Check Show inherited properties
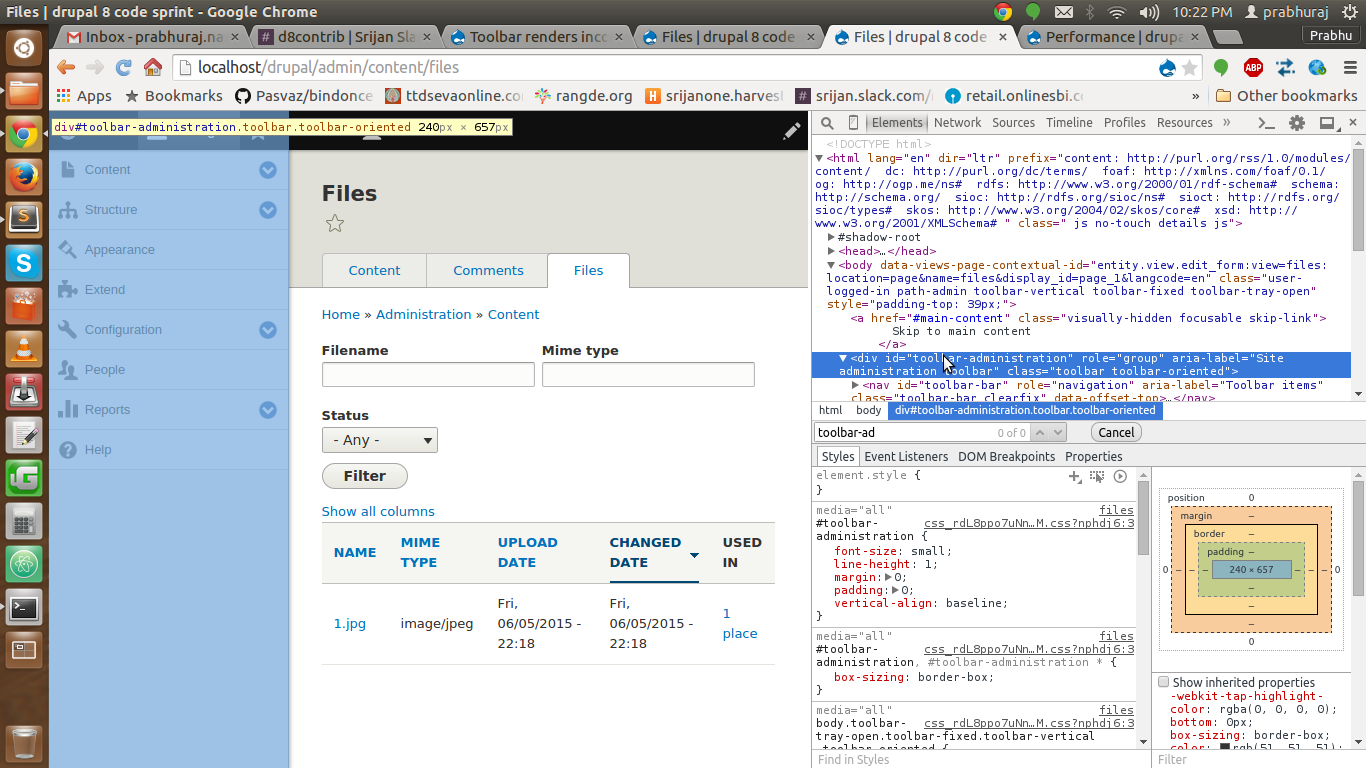 pos(1164,682)
